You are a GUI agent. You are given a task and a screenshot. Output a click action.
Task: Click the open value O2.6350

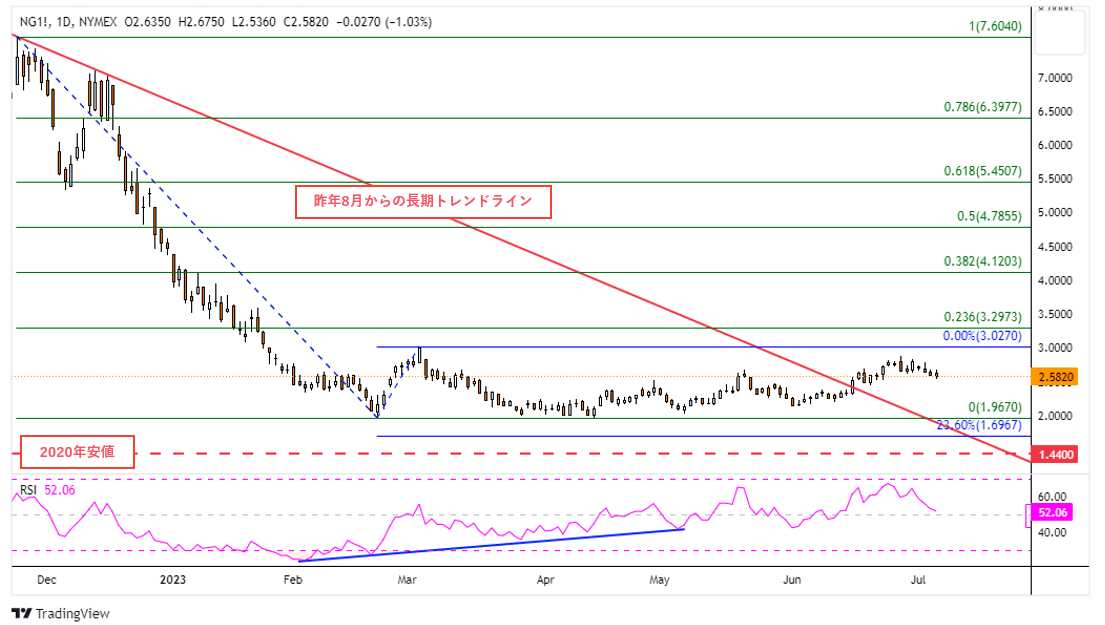click(x=147, y=22)
